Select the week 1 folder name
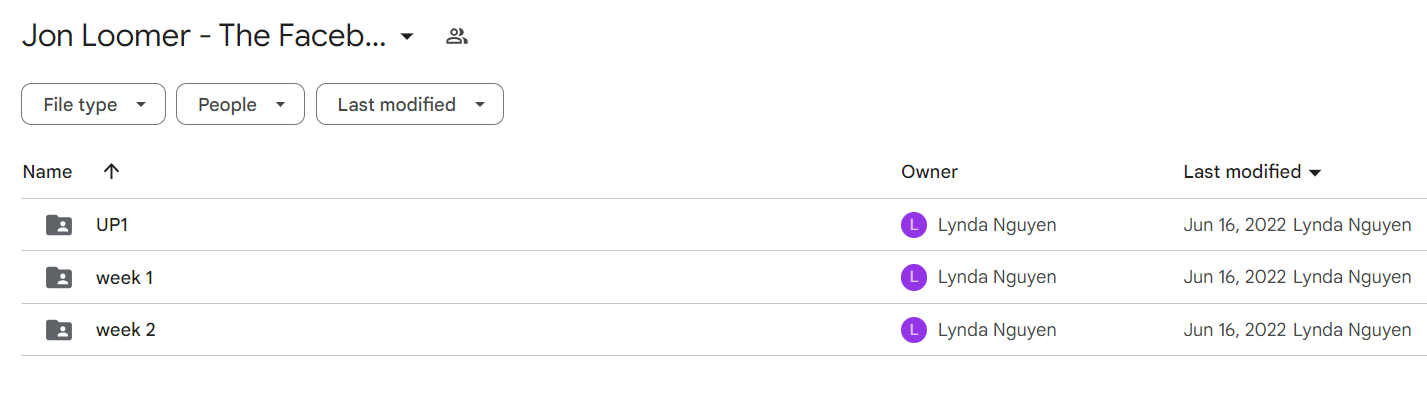Image resolution: width=1427 pixels, height=410 pixels. point(124,277)
